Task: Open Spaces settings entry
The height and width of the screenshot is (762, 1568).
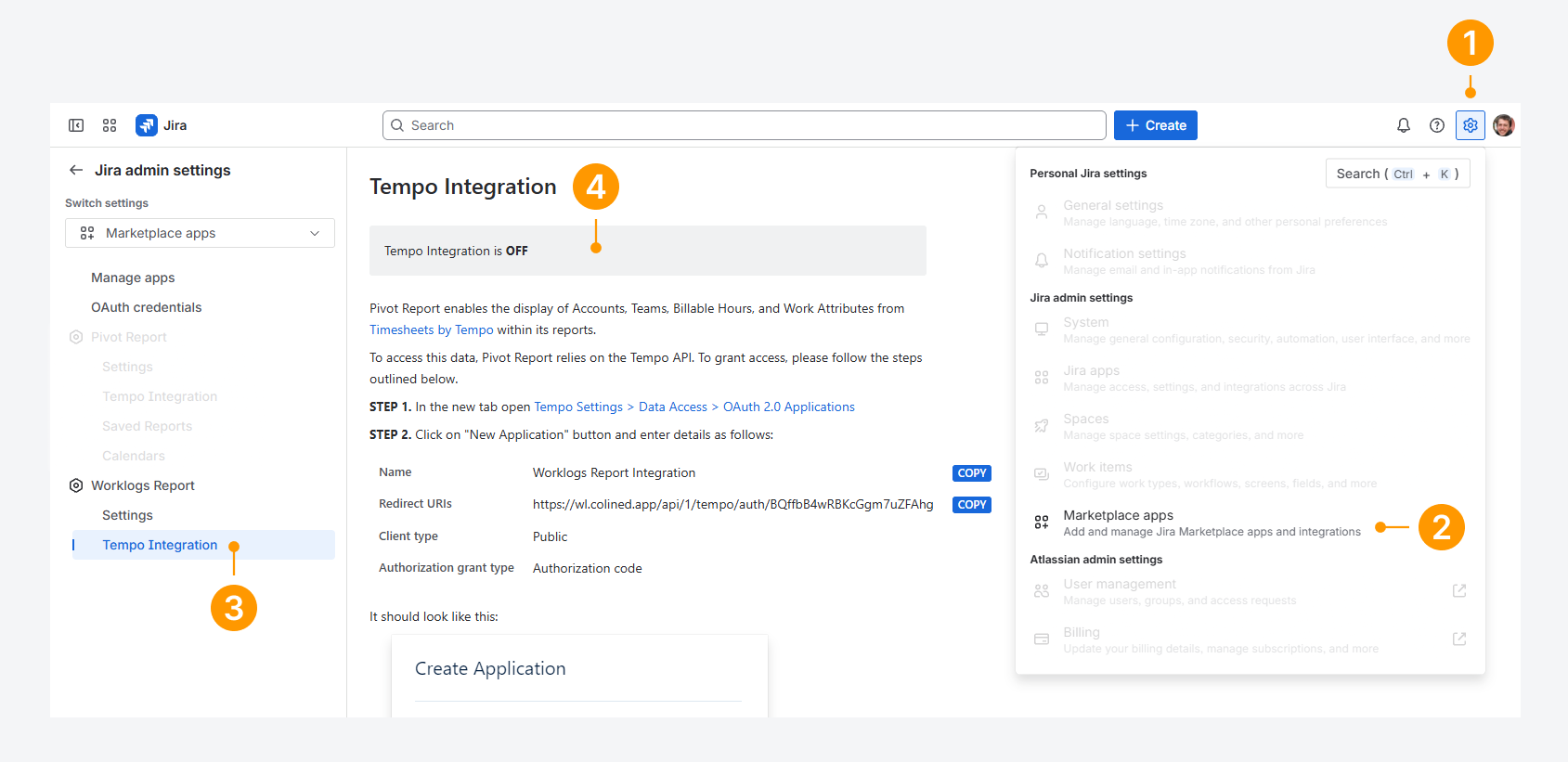Action: click(1250, 426)
